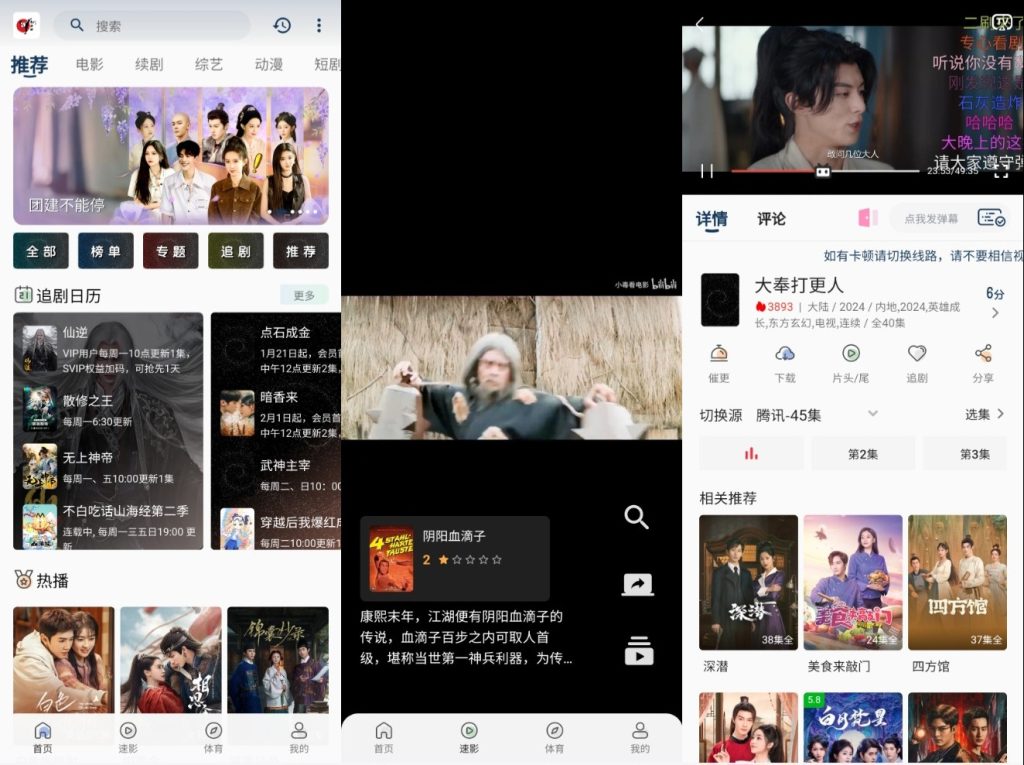1024x765 pixels.
Task: Open the 阴阳血滴子 movie card
Action: (455, 559)
